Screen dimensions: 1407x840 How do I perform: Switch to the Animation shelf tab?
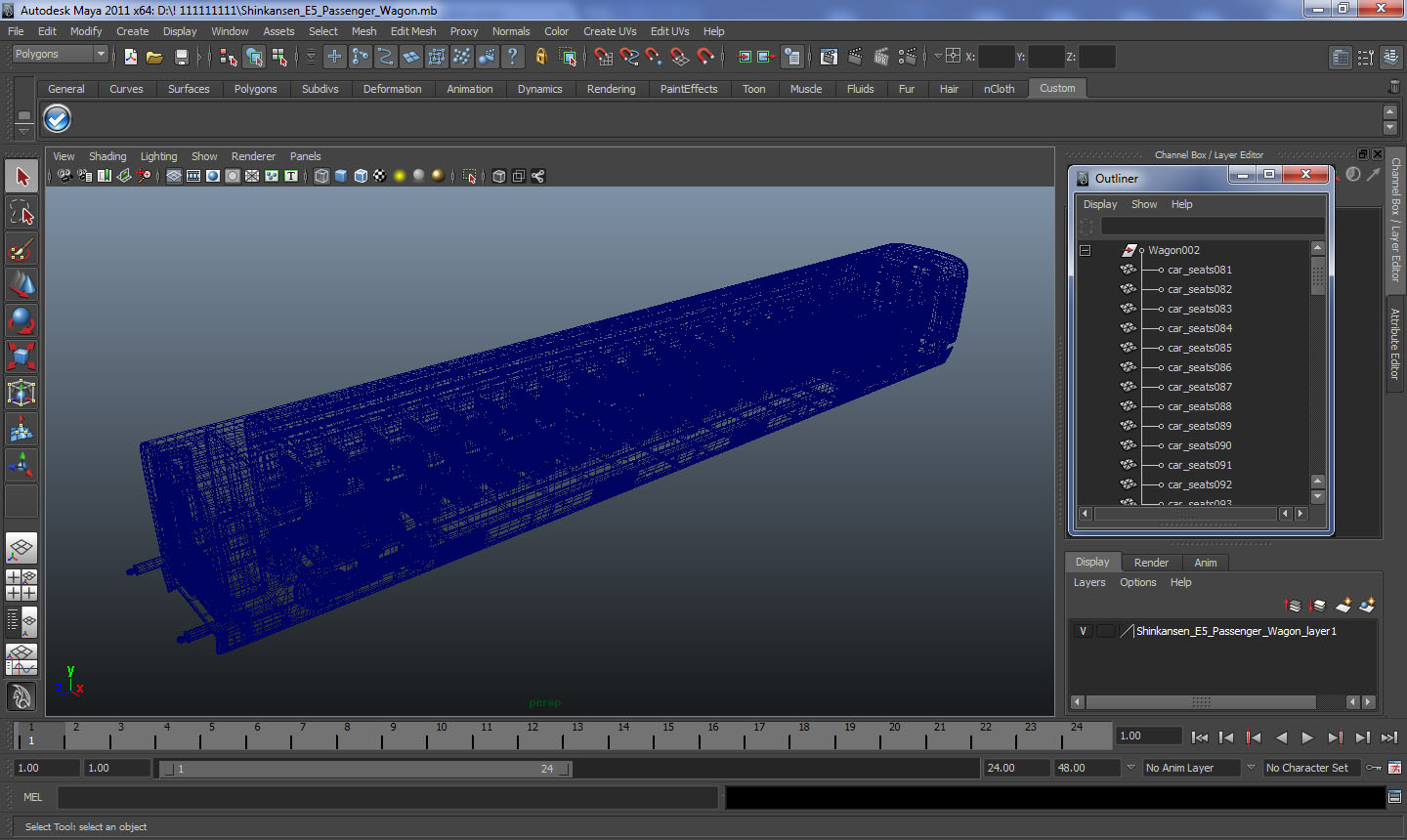(470, 89)
